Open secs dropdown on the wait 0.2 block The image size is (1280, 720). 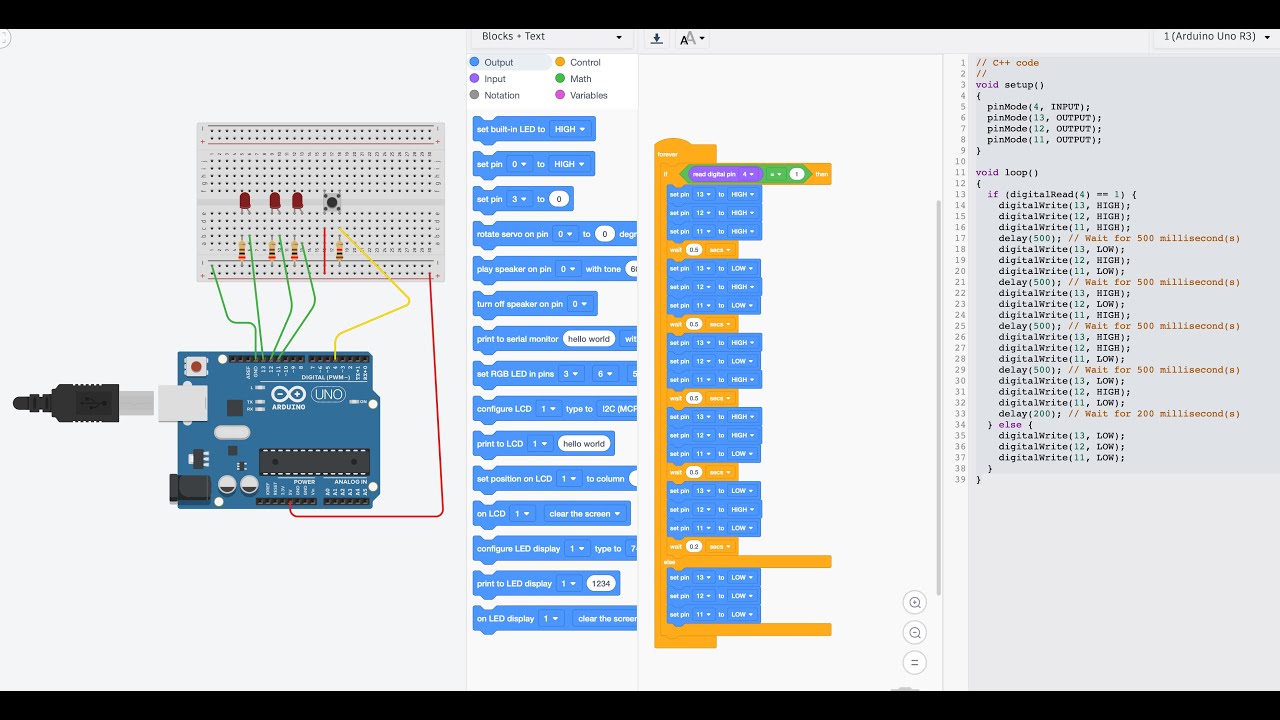pyautogui.click(x=720, y=547)
